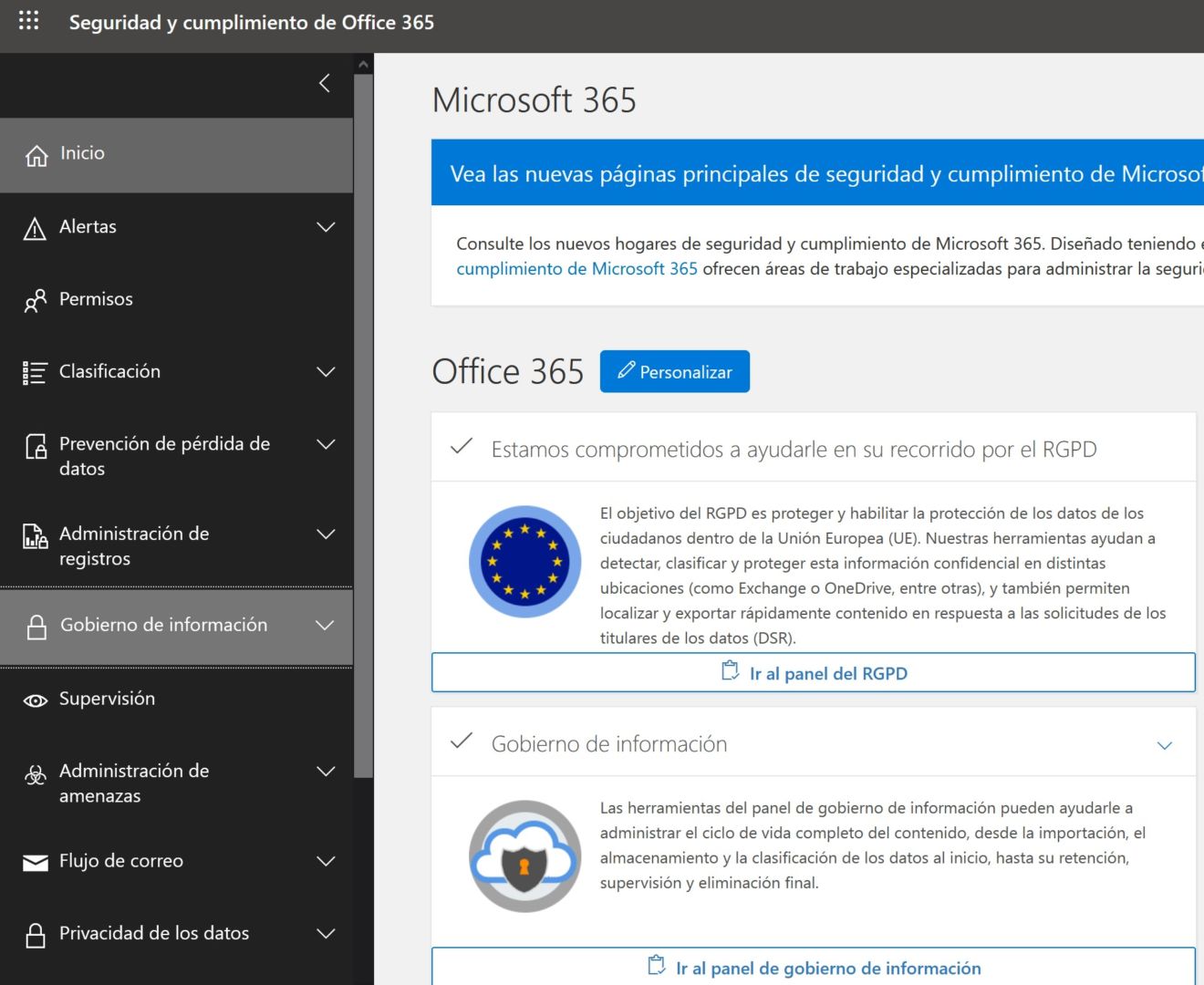Collapse the Gobierno de información card chevron

pos(1165,745)
